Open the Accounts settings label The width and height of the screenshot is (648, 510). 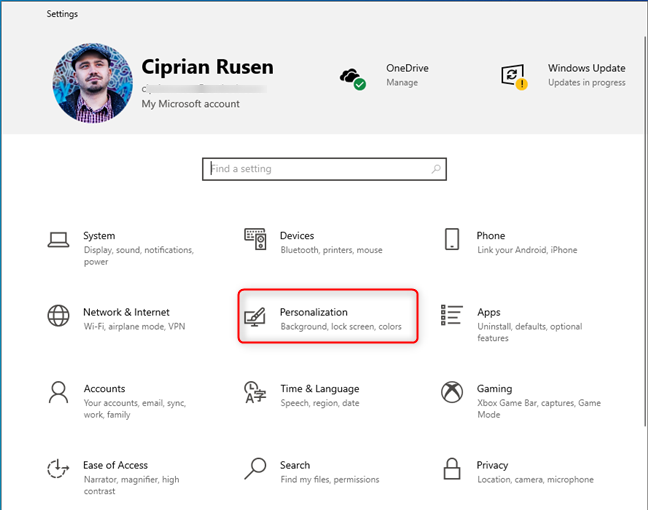105,388
